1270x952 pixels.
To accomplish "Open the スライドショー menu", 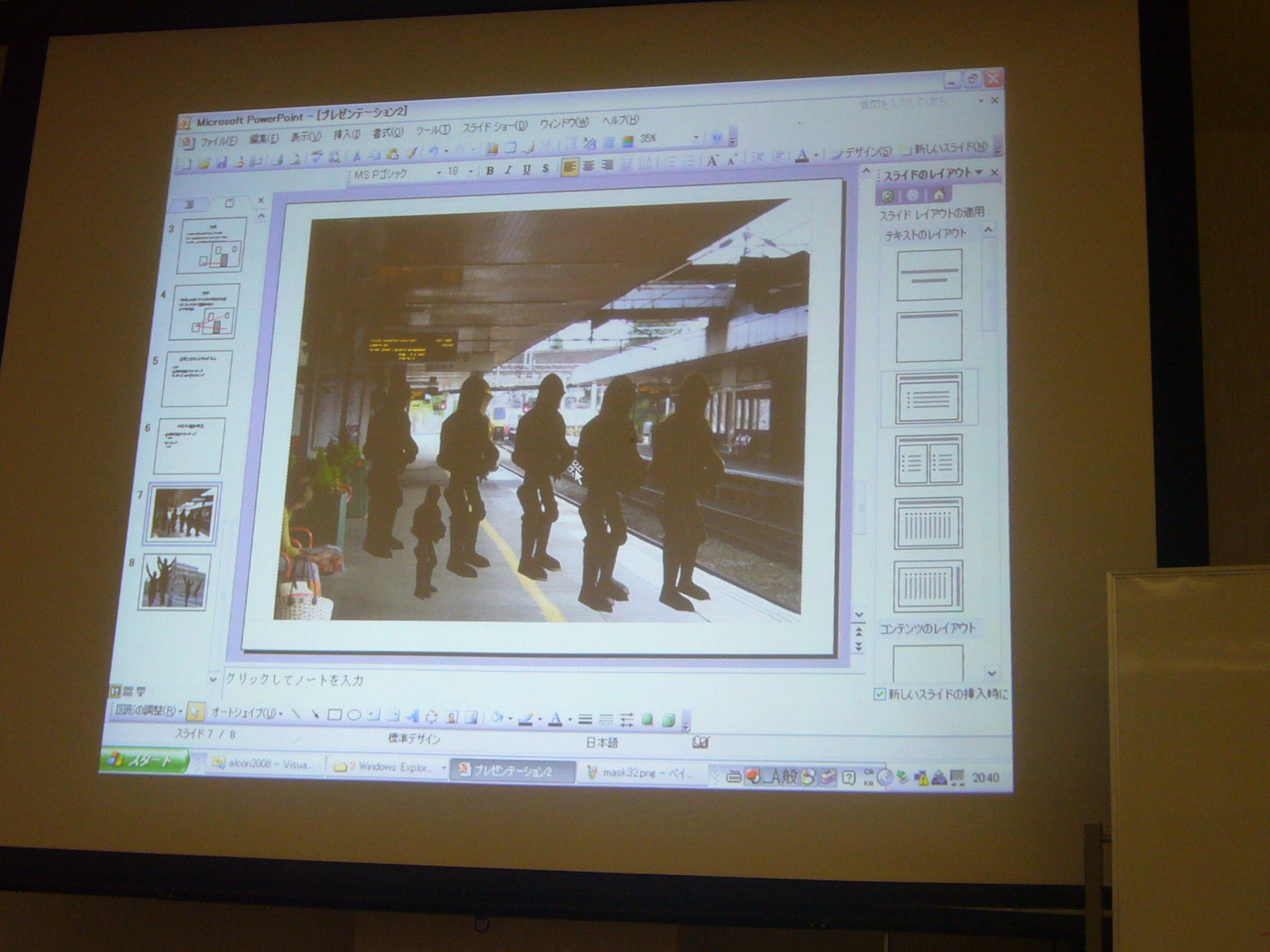I will coord(495,127).
